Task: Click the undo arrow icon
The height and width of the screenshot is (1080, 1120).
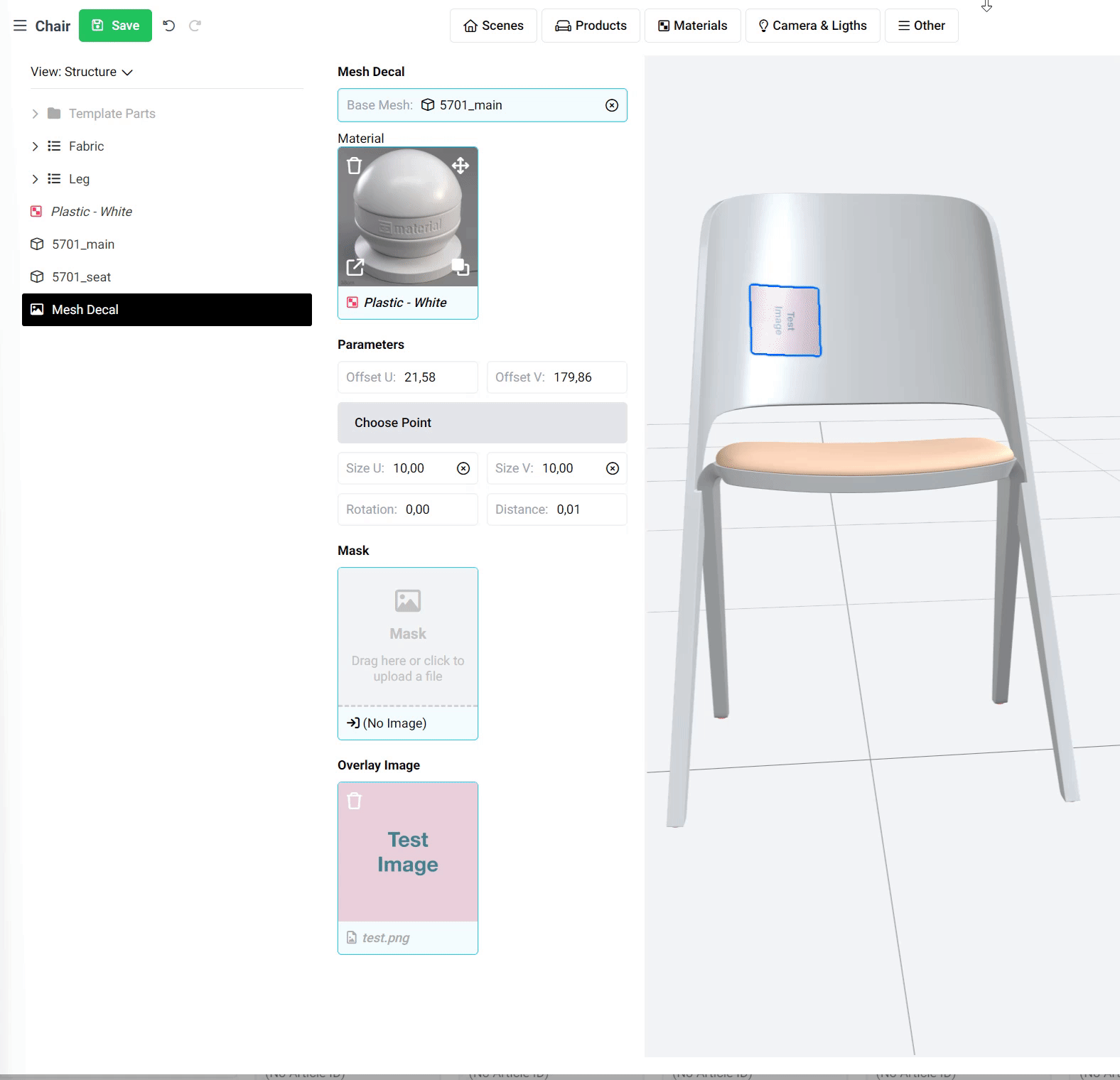Action: click(168, 26)
